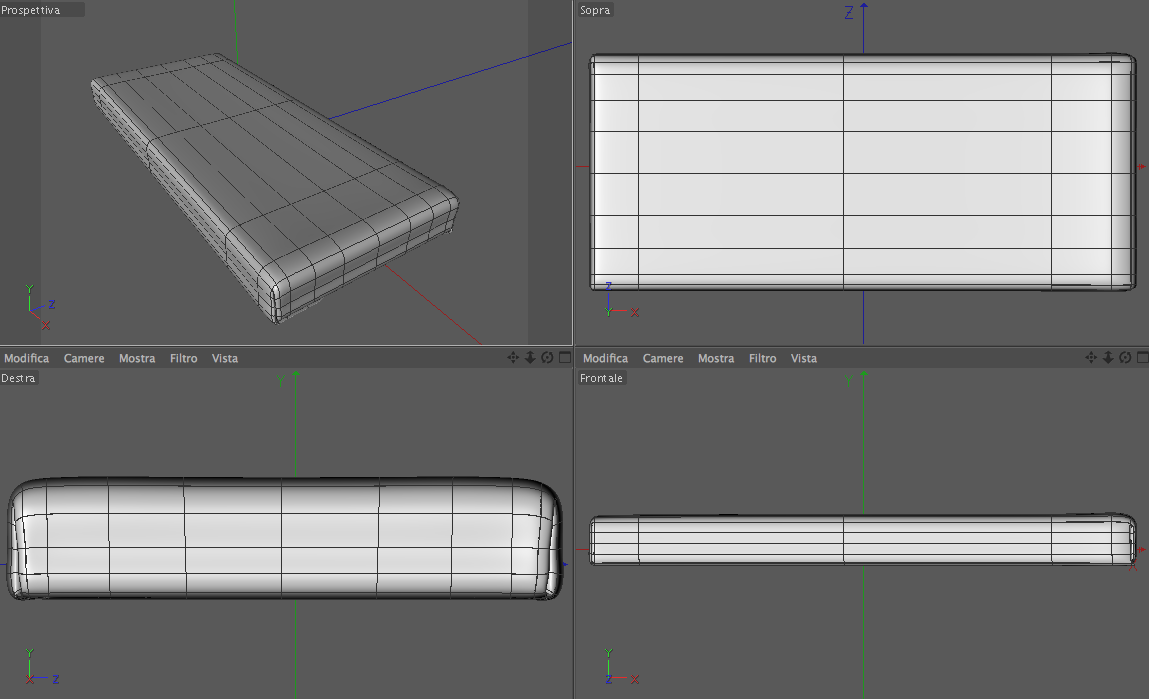Click the rotate view icon in Frontale viewport
Image resolution: width=1149 pixels, height=699 pixels.
1126,358
